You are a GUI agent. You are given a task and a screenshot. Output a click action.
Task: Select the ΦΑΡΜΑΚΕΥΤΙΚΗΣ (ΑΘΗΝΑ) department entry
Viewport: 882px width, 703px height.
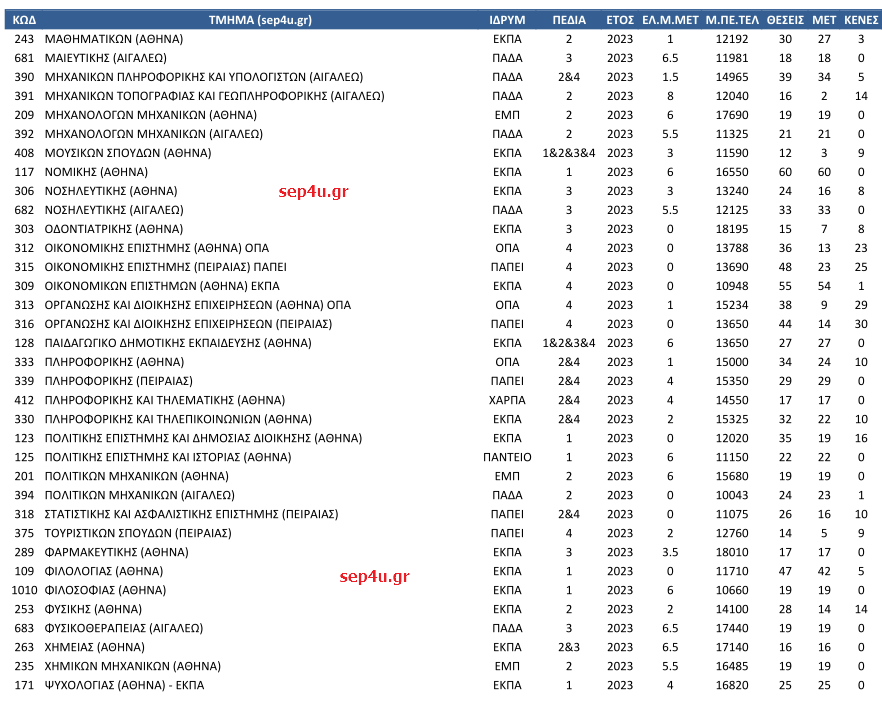[116, 552]
